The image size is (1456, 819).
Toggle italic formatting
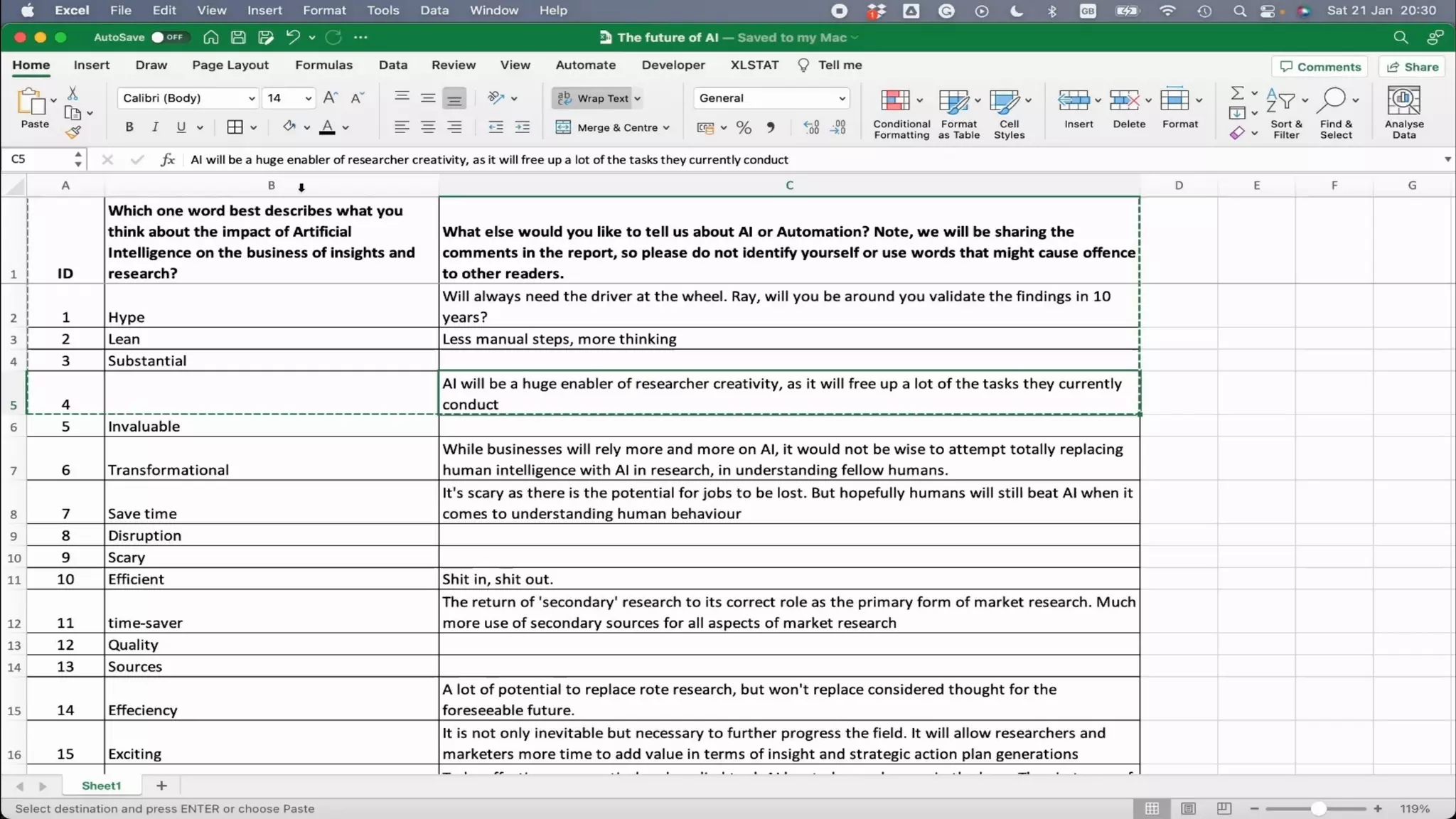tap(155, 127)
